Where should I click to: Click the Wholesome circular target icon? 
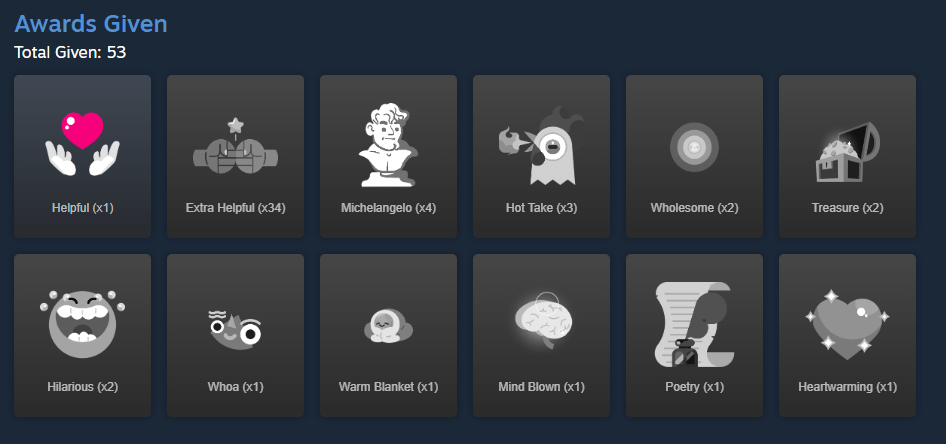tap(694, 147)
